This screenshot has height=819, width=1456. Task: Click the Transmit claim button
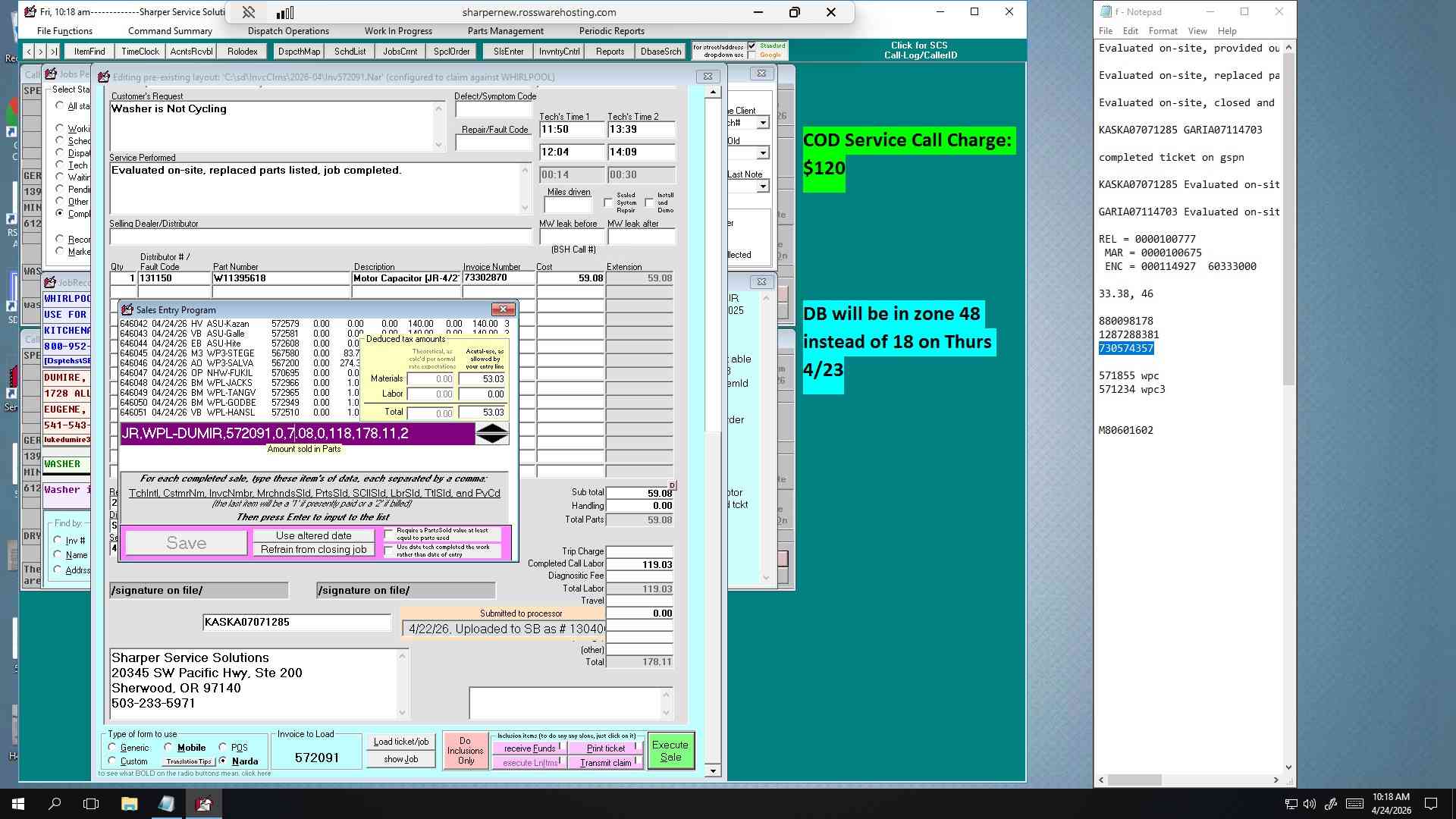605,763
